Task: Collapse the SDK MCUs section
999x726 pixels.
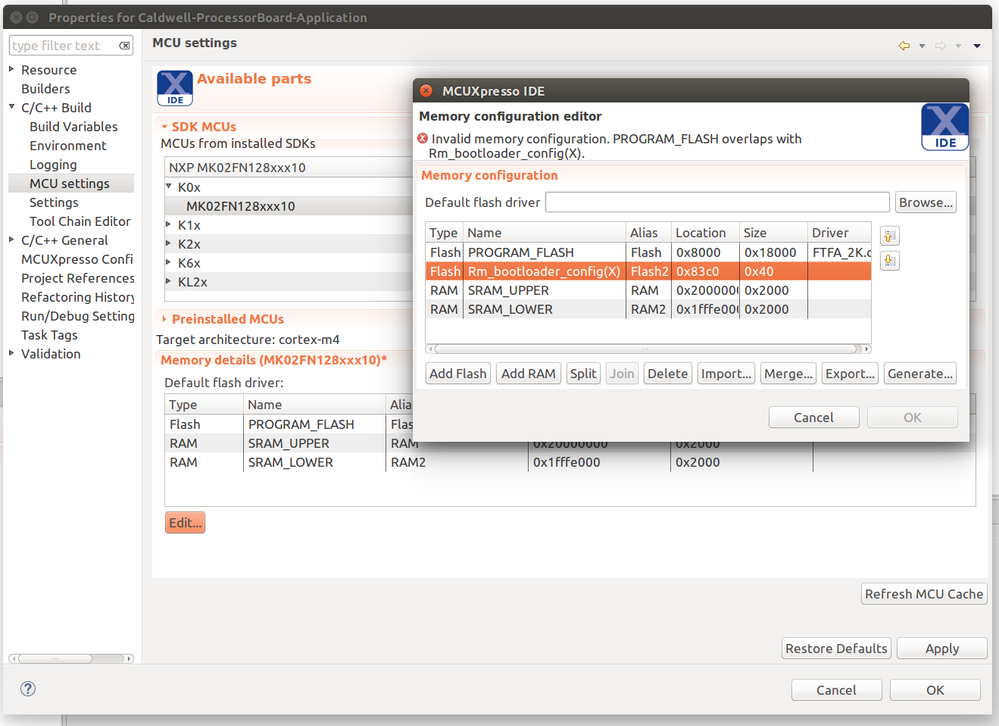Action: click(x=164, y=127)
